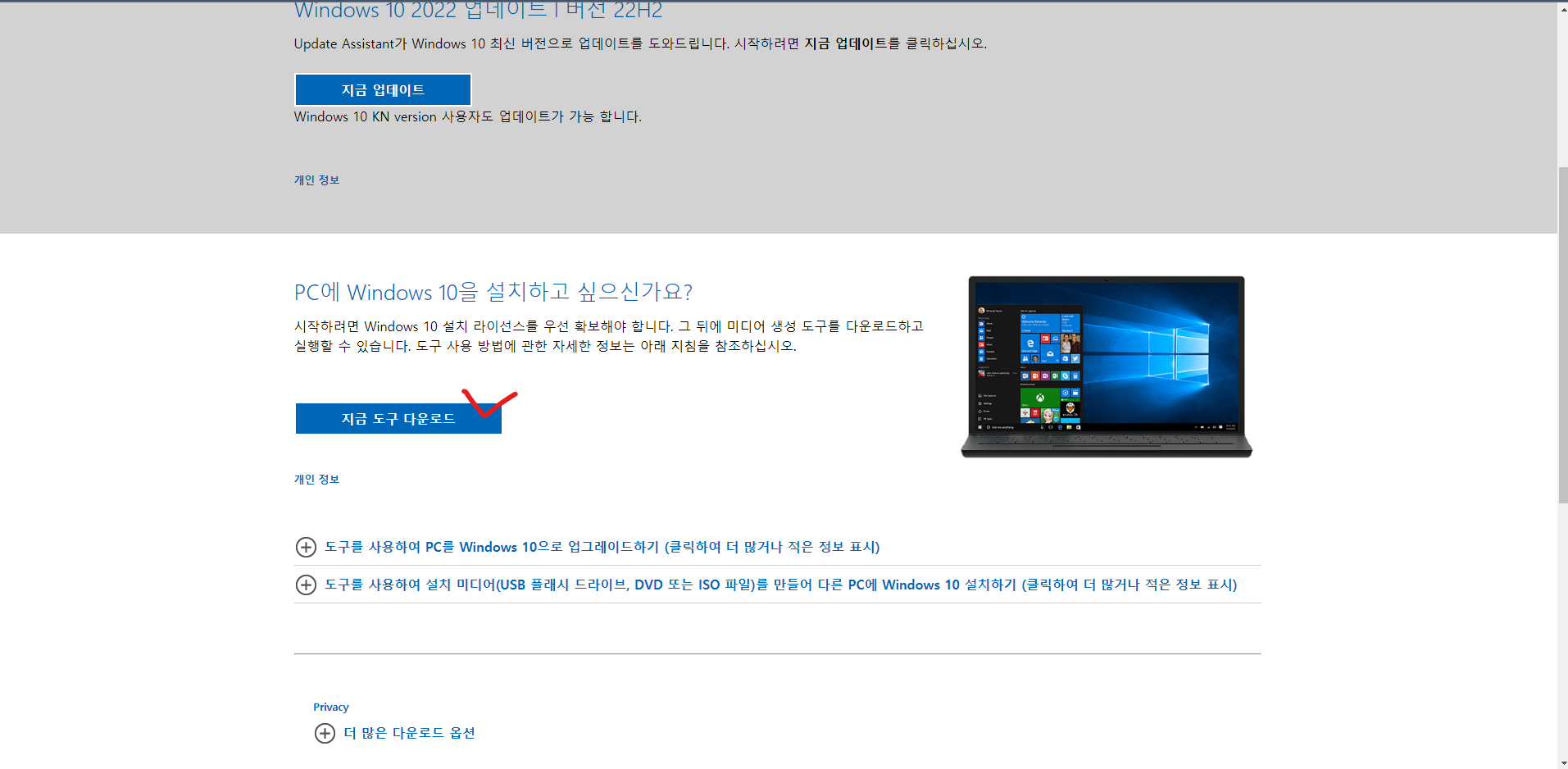Click the Update Assistant가 Windows 10 description text
The image size is (1568, 769).
tap(640, 43)
